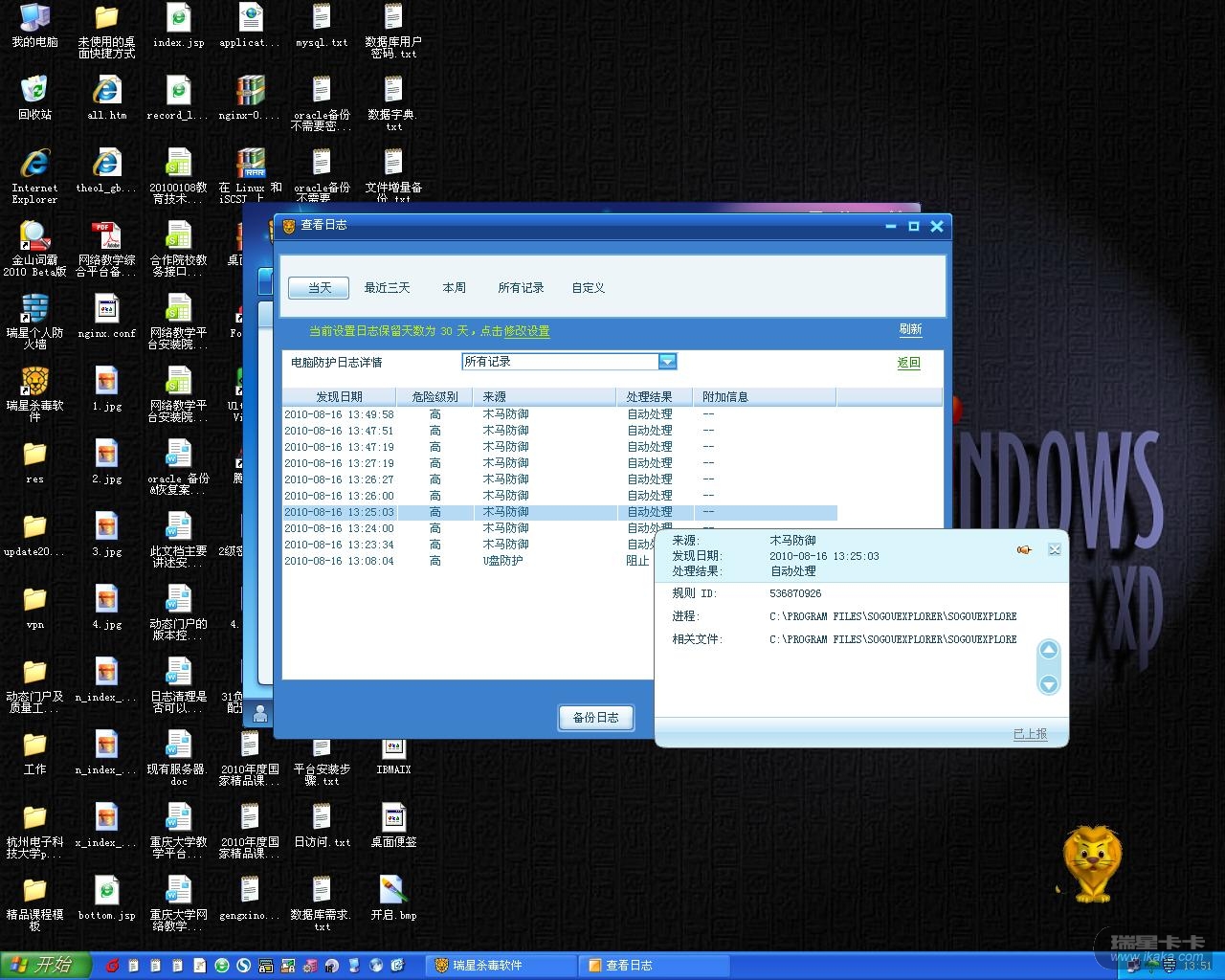Viewport: 1225px width, 980px height.
Task: Sort by the 发现日期 column header
Action: pos(339,397)
